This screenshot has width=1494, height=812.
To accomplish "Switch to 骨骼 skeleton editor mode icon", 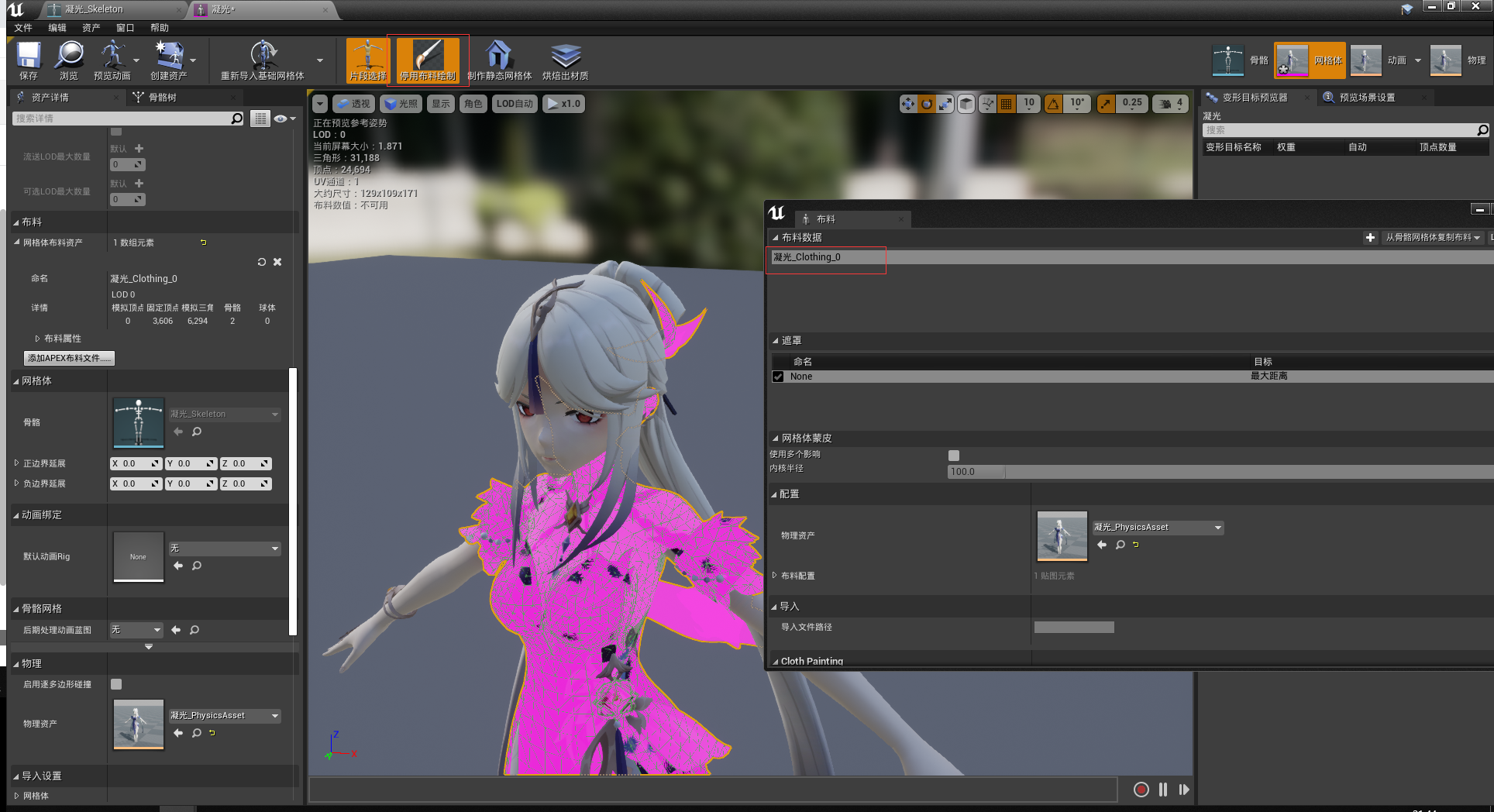I will click(1228, 60).
